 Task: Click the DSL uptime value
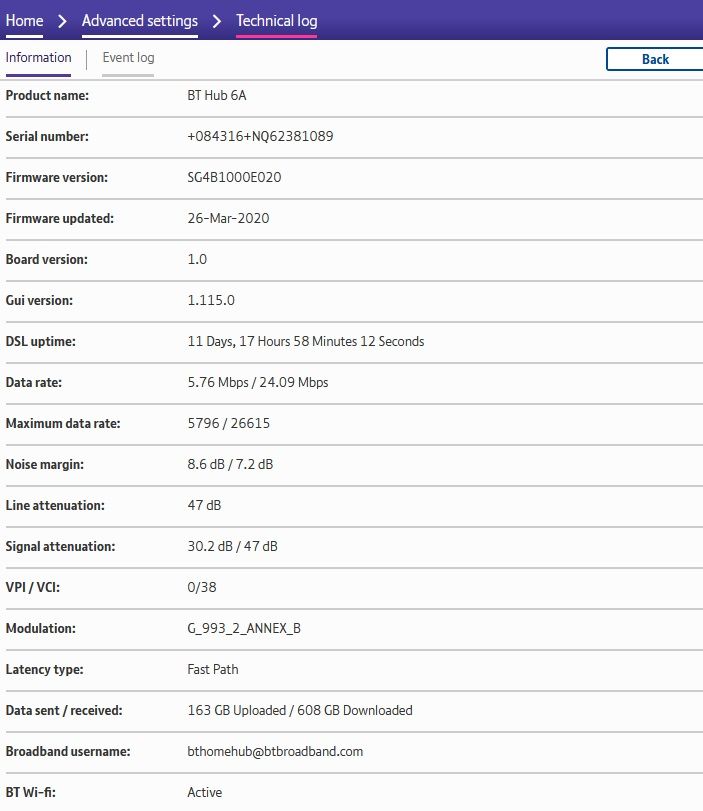(x=305, y=341)
